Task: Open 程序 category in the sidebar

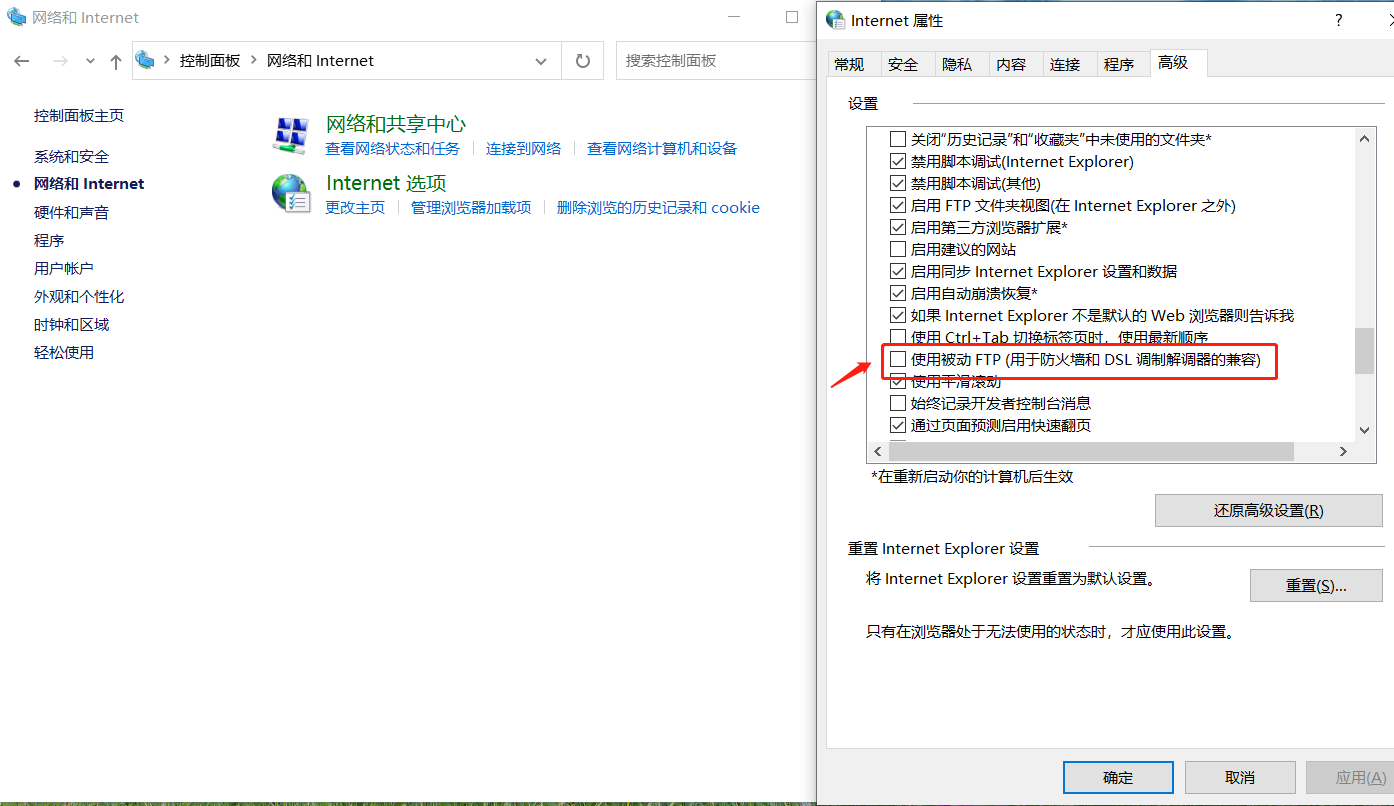Action: pos(49,241)
